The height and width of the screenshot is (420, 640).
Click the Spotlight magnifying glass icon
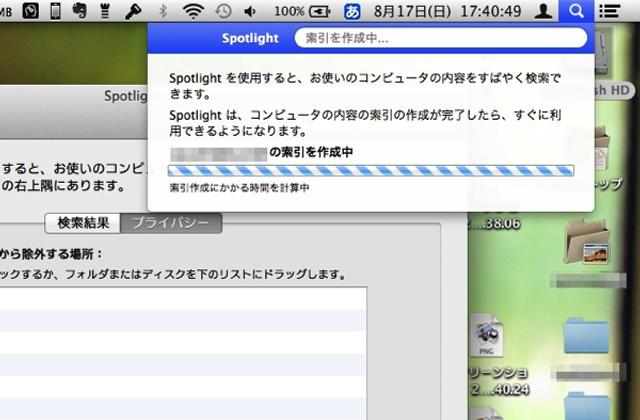tap(574, 12)
